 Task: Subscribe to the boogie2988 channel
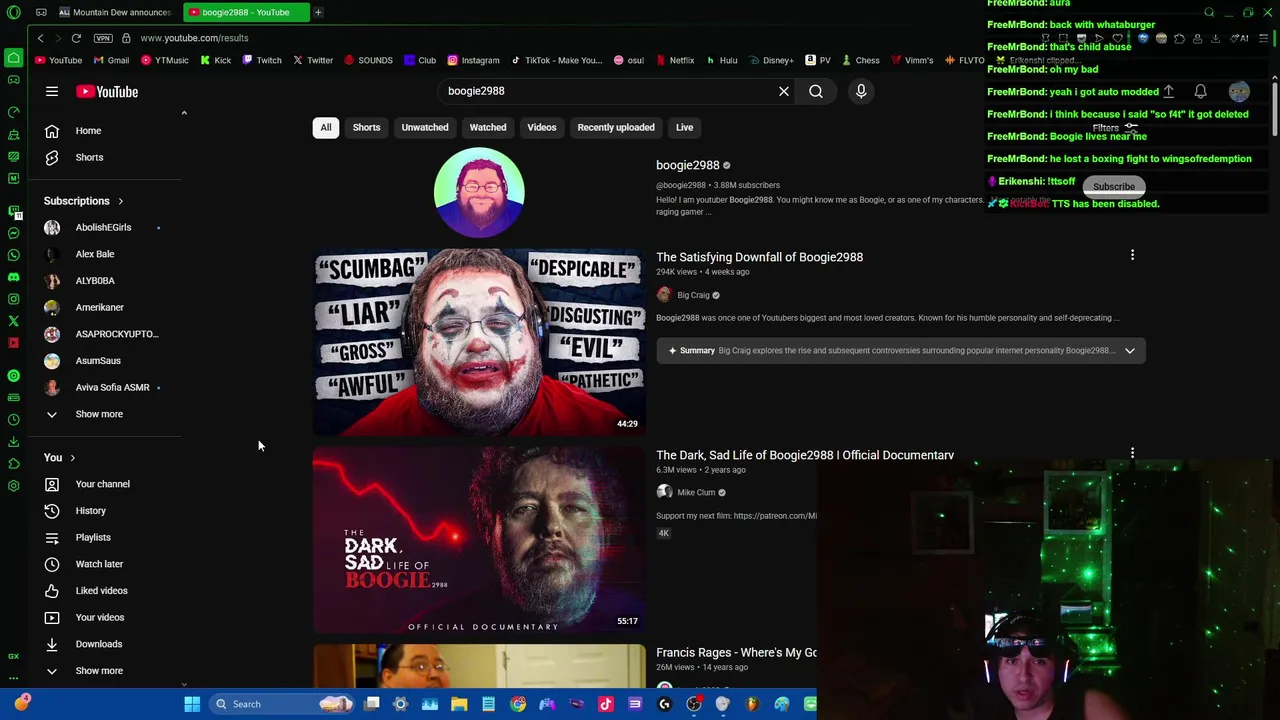(x=1113, y=187)
